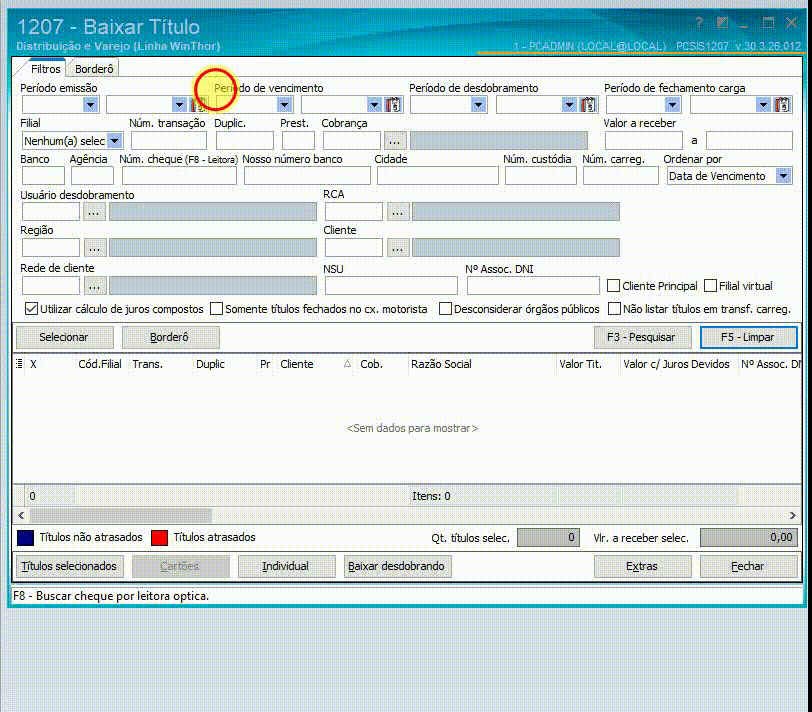
Task: Focus the Cidade input field
Action: click(x=438, y=176)
